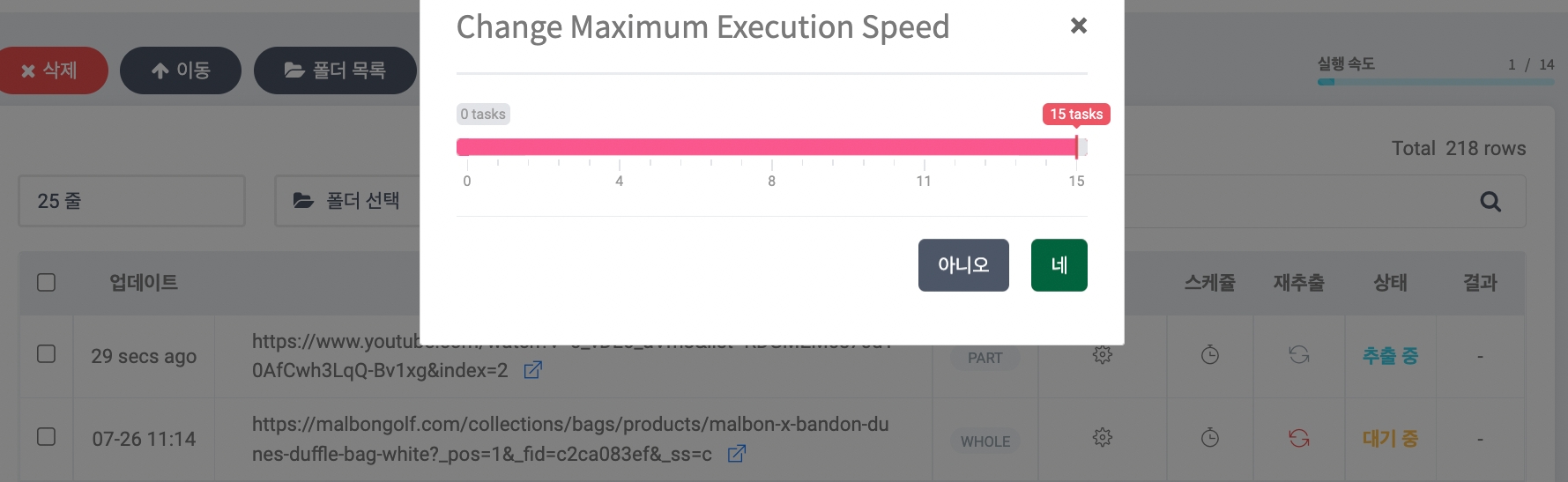Check the 29 secs ago row checkbox
Viewport: 1568px width, 482px height.
pos(47,354)
